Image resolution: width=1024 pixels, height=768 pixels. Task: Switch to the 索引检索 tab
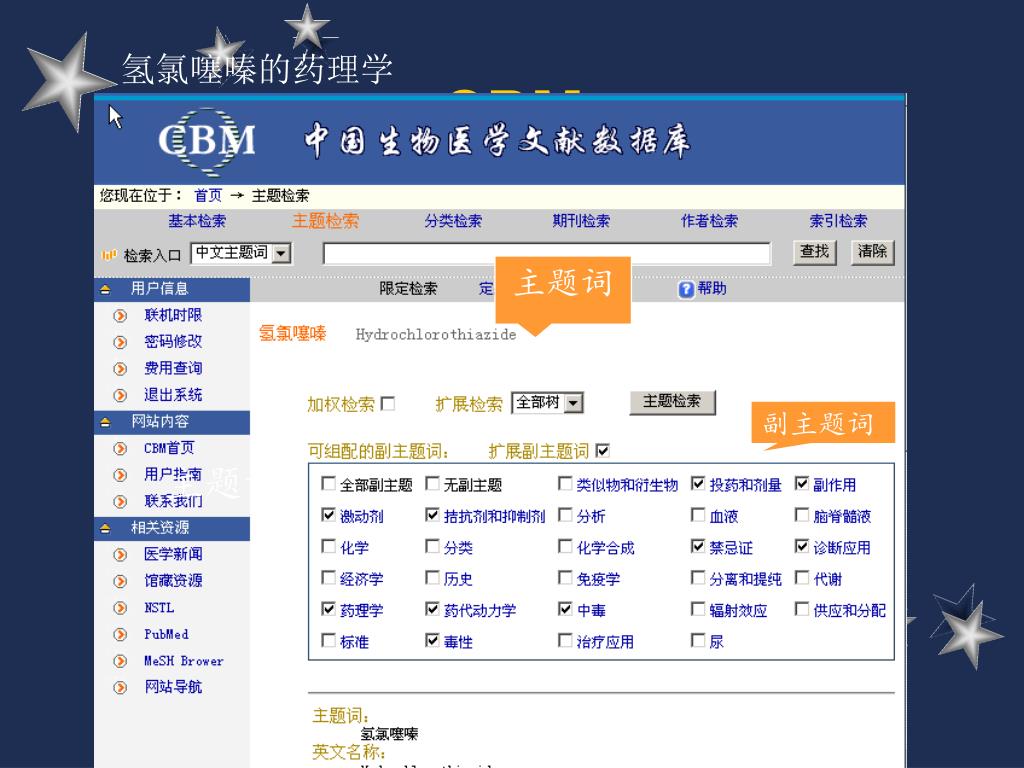click(839, 221)
